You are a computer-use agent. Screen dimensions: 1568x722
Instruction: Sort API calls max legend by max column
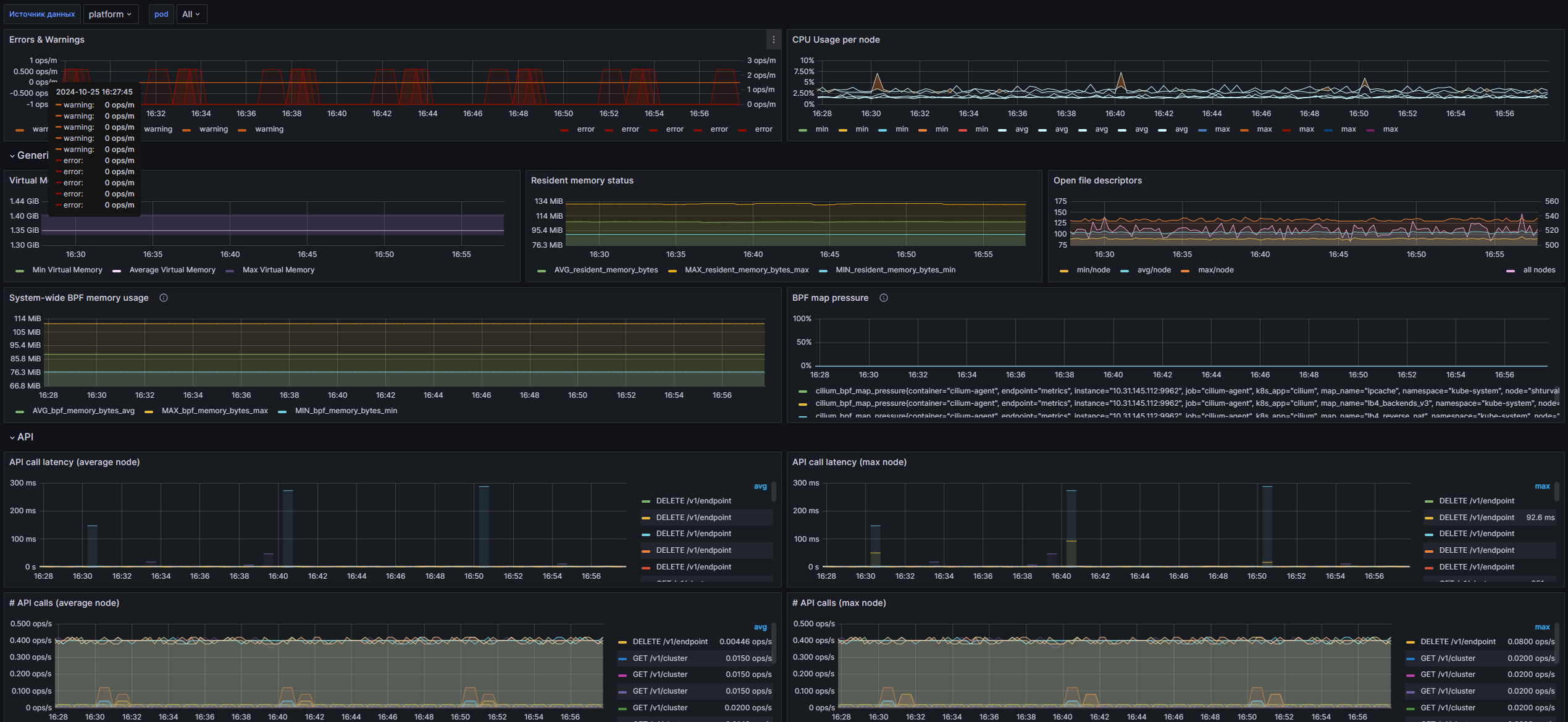pos(1542,628)
